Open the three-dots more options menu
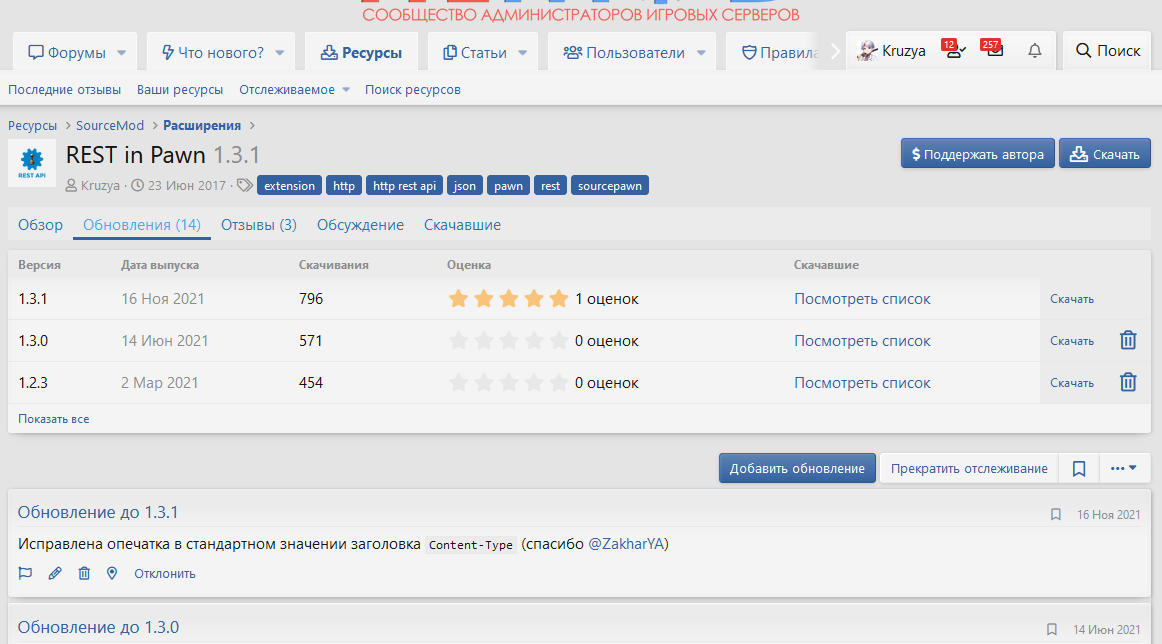1162x644 pixels. (x=1125, y=468)
